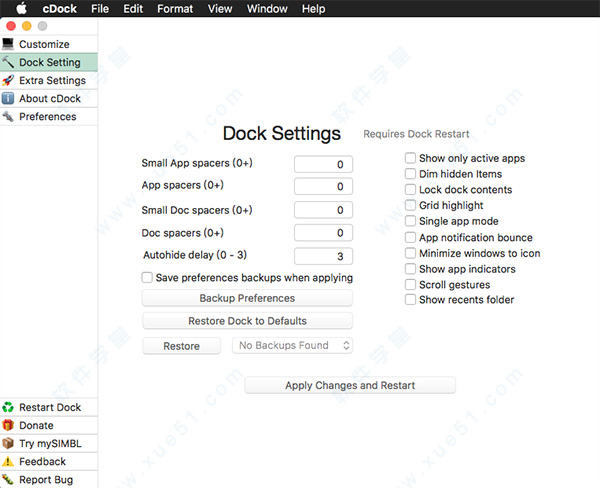Click the "Dock Setting" sidebar label

point(50,62)
